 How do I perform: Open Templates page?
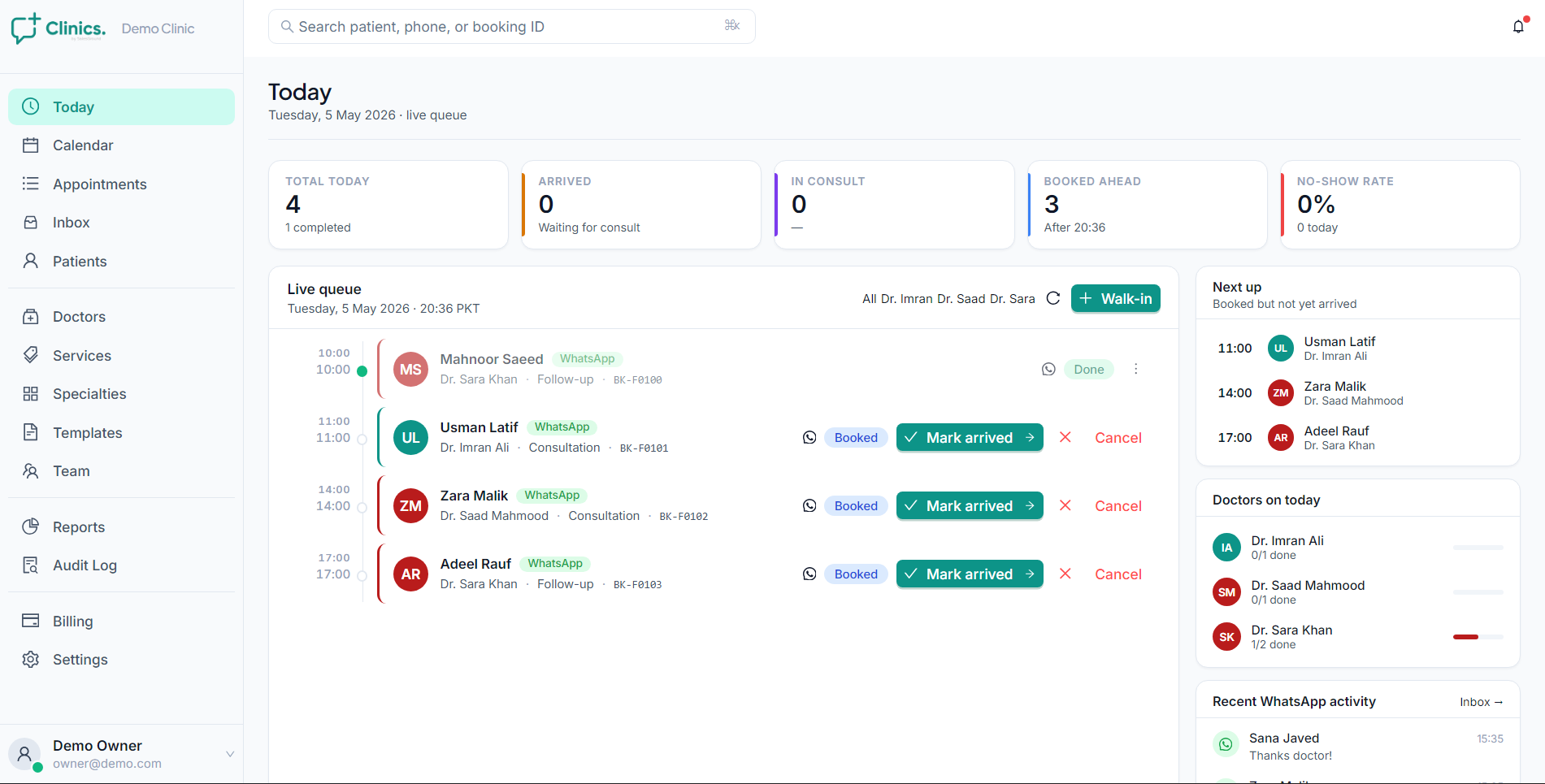(x=122, y=433)
